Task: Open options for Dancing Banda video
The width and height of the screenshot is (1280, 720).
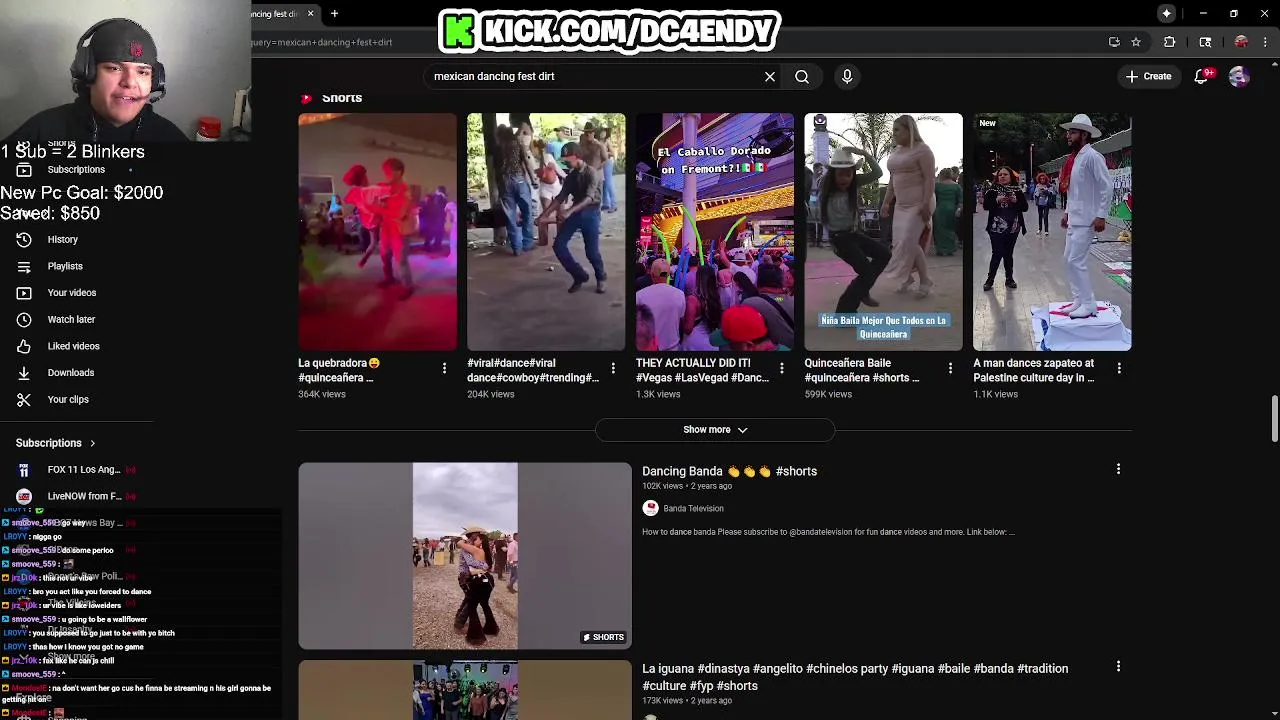Action: (1118, 469)
